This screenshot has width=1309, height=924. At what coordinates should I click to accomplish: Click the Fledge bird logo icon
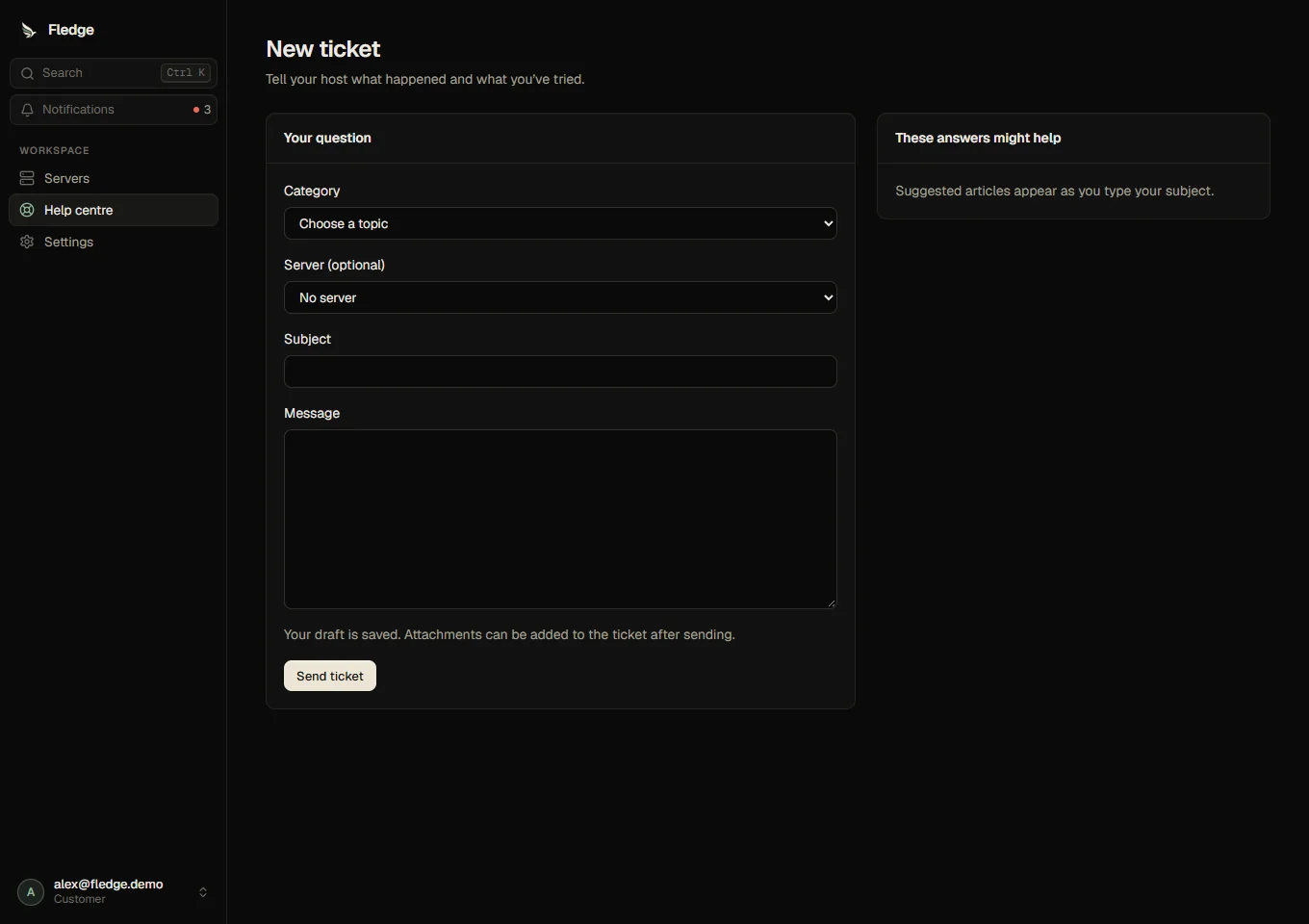[29, 30]
